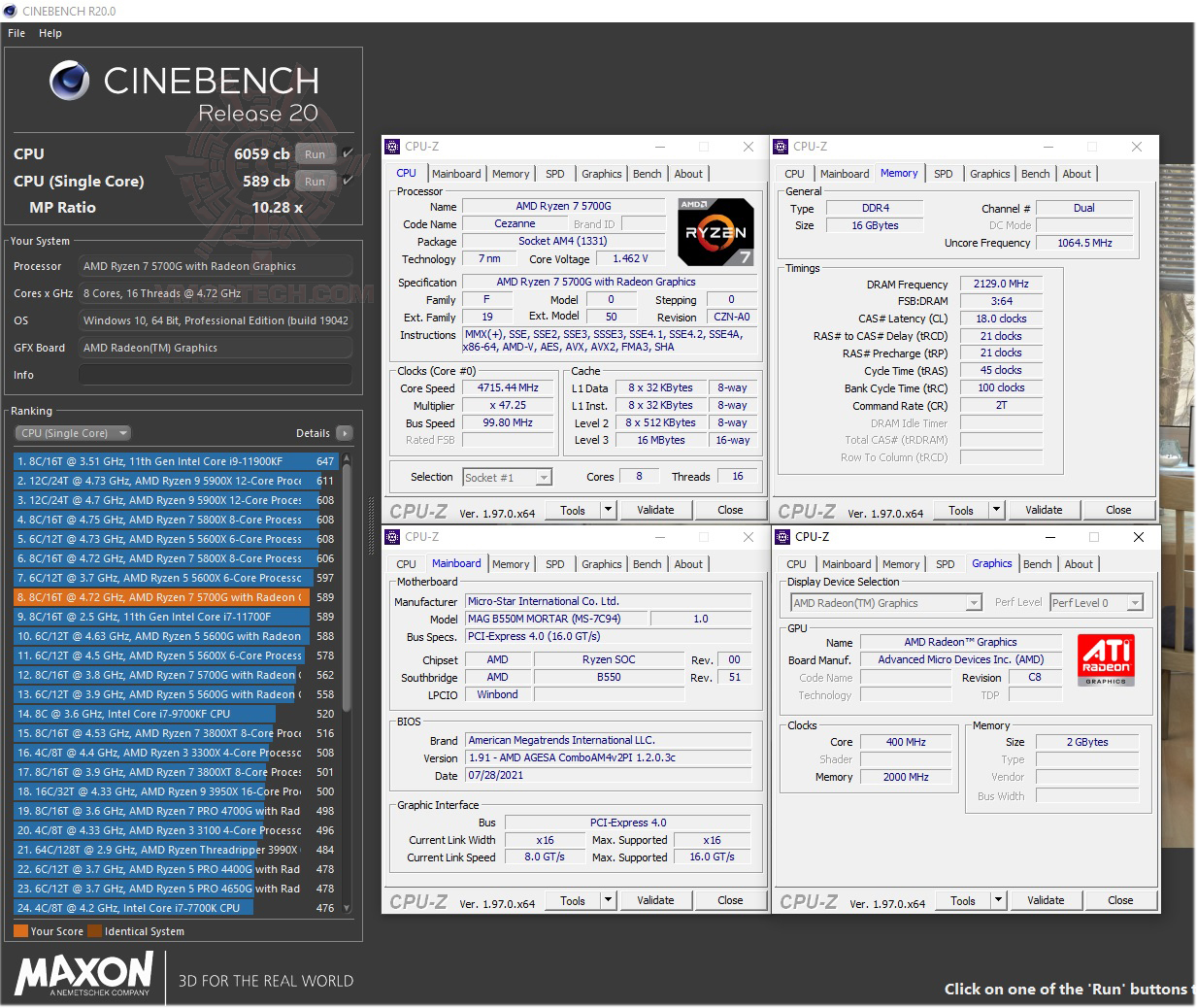1197x1008 pixels.
Task: Click the CAS# Latency 18.0 clocks value
Action: pyautogui.click(x=1001, y=319)
